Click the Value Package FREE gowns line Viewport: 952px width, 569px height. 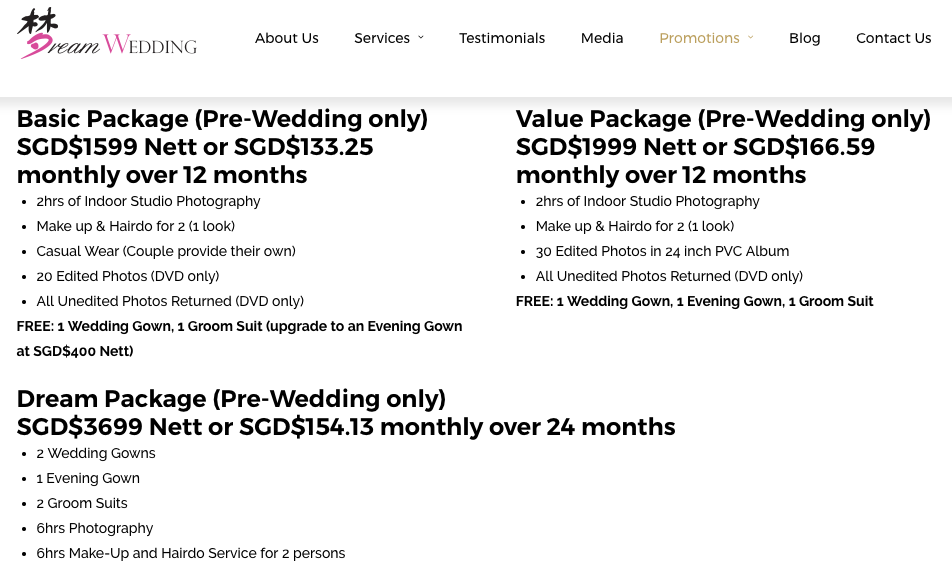[x=694, y=301]
